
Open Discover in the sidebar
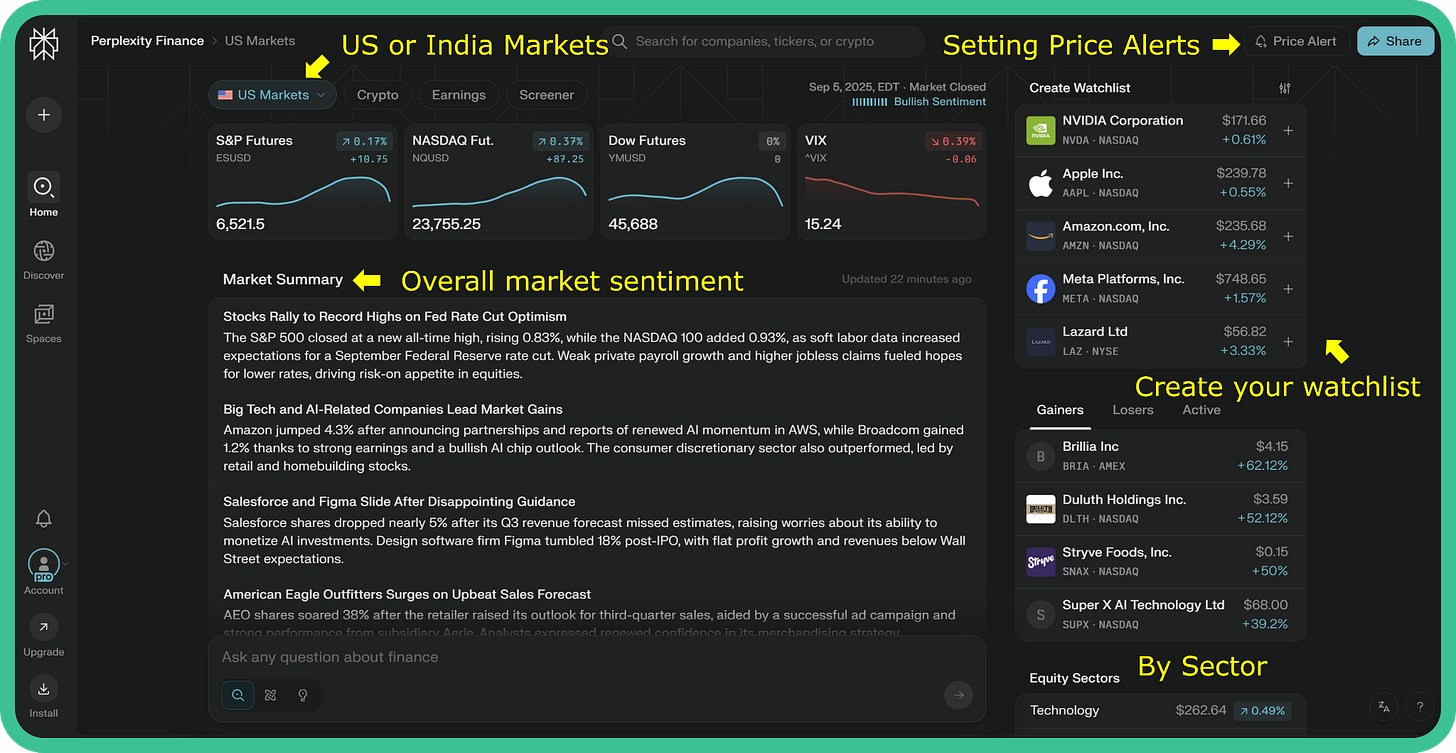[x=44, y=259]
